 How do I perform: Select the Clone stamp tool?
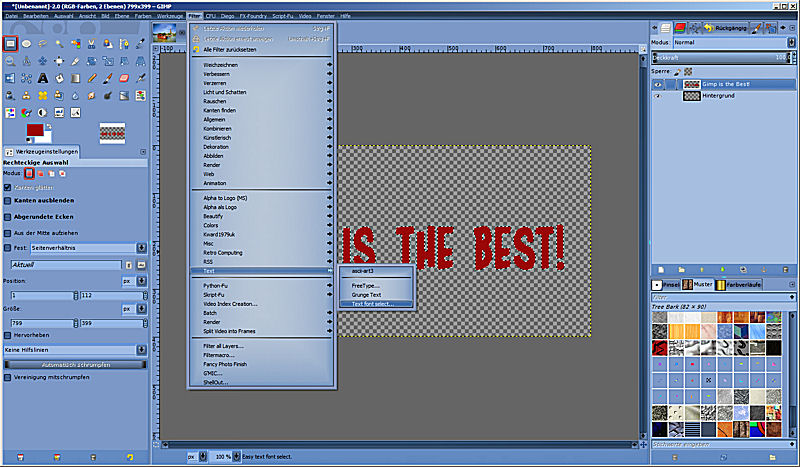point(27,95)
